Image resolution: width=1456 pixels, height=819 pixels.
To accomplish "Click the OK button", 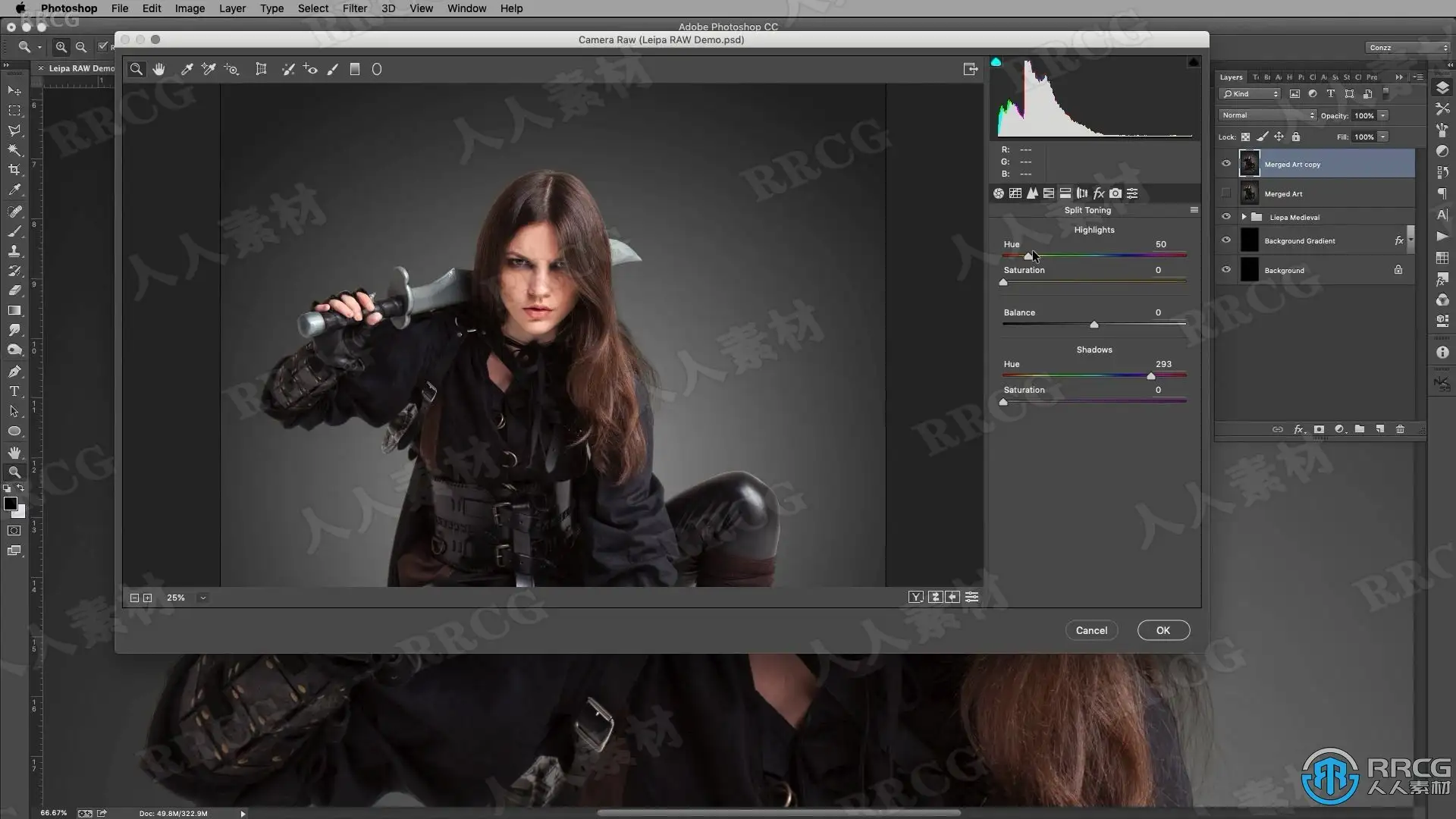I will 1163,630.
